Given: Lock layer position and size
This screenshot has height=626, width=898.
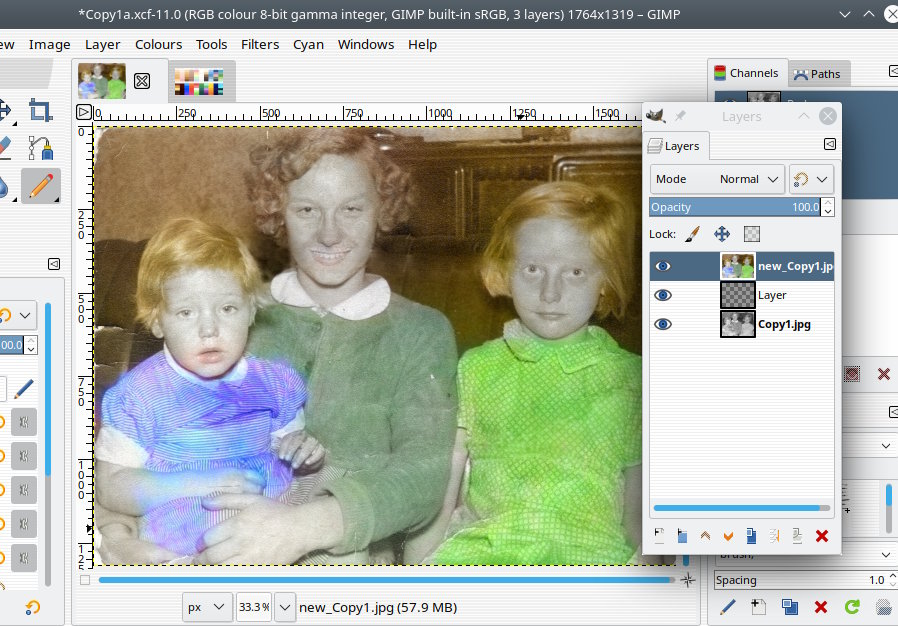Looking at the screenshot, I should [x=721, y=234].
